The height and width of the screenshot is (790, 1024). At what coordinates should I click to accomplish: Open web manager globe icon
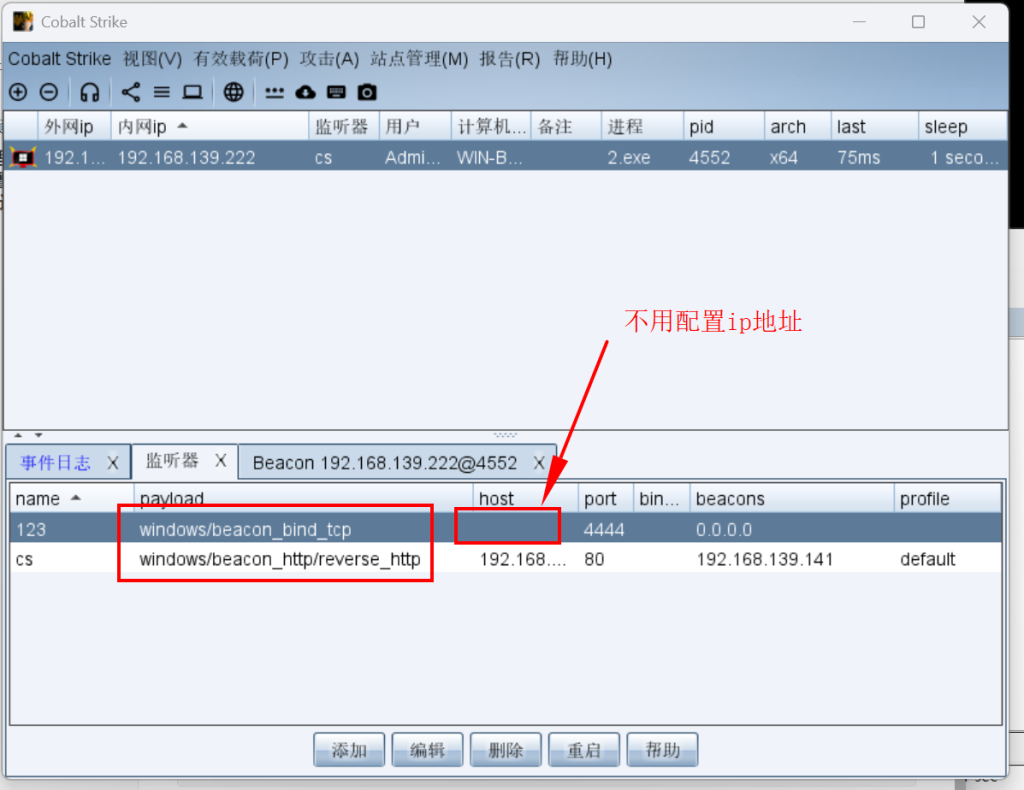click(234, 92)
